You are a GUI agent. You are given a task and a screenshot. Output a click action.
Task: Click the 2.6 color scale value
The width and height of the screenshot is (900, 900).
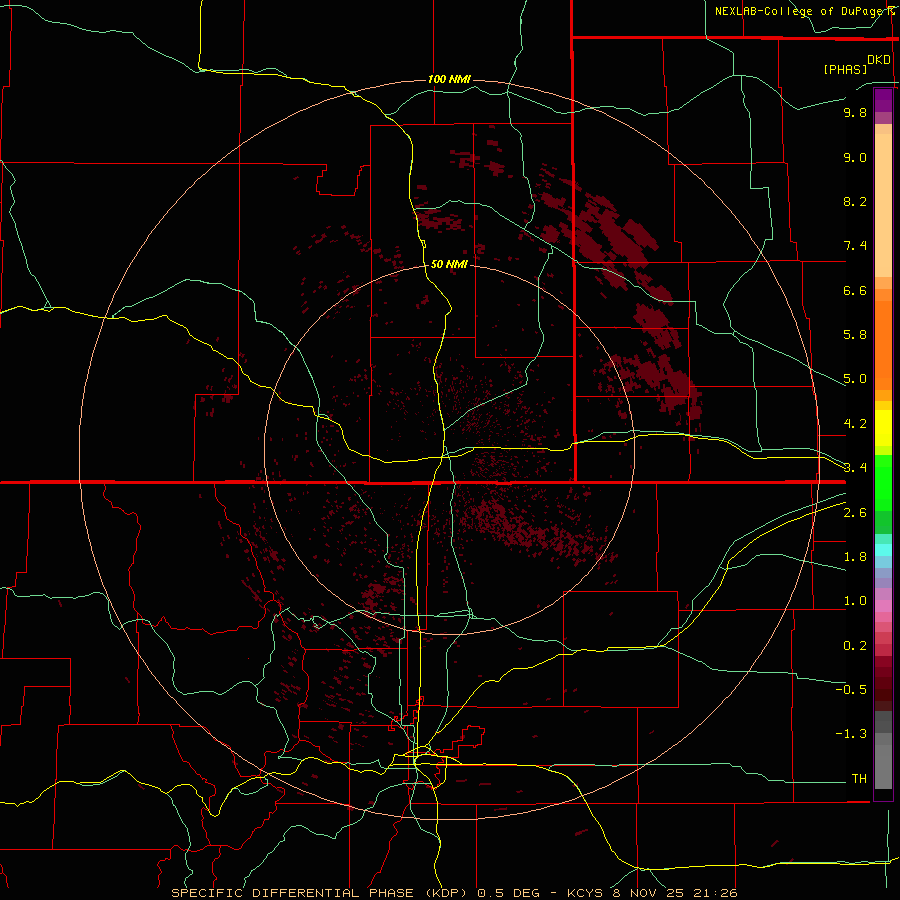click(855, 513)
